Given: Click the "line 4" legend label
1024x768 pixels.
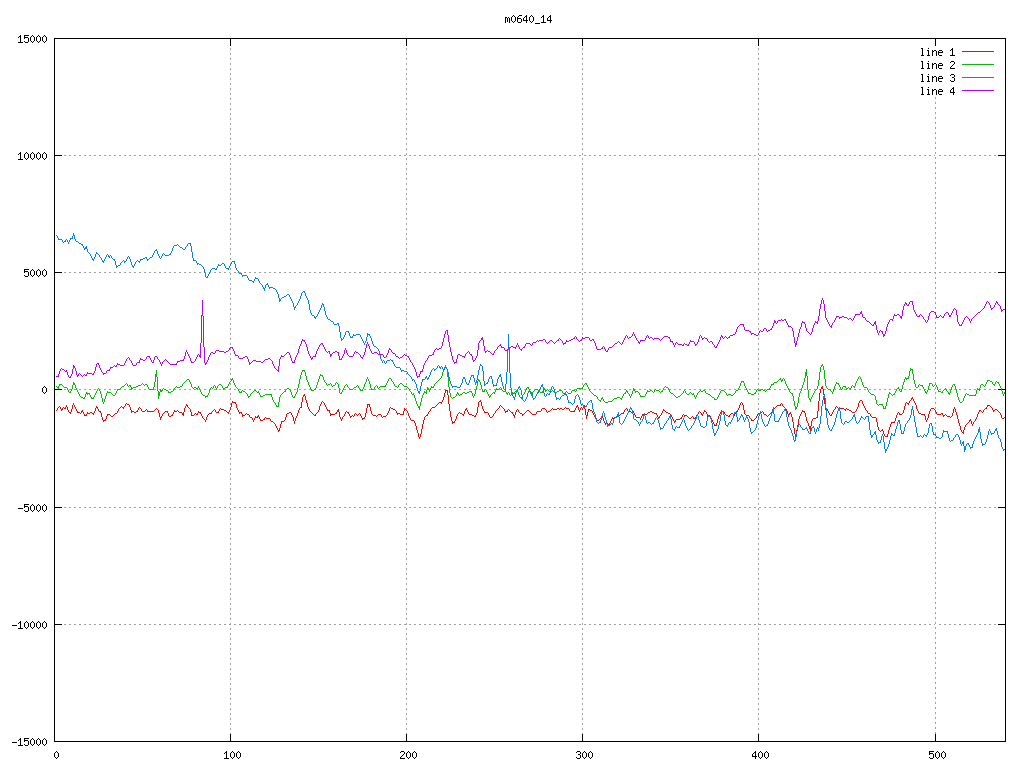Looking at the screenshot, I should [937, 91].
